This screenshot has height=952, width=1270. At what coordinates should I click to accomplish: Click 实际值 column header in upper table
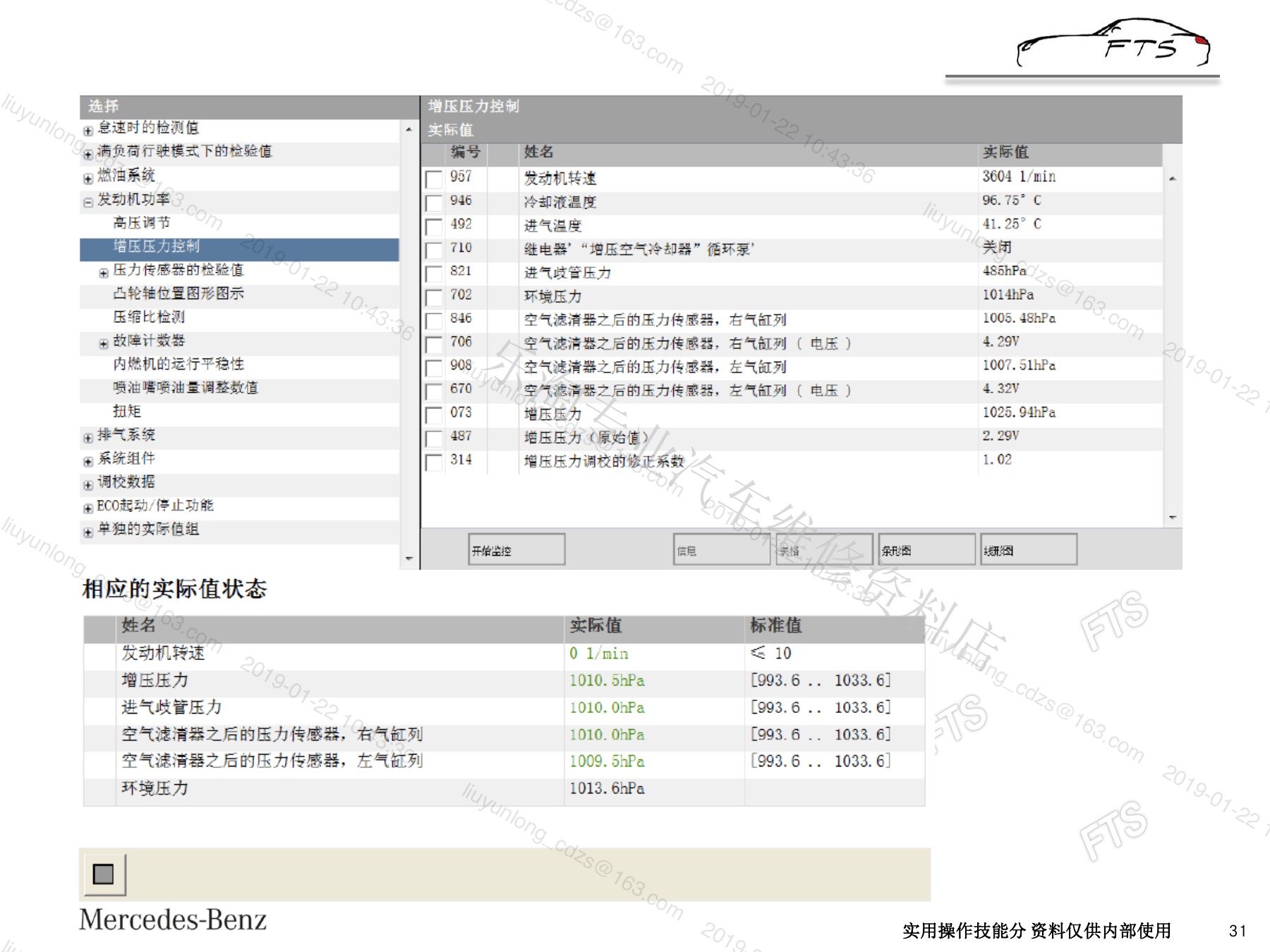[1005, 152]
